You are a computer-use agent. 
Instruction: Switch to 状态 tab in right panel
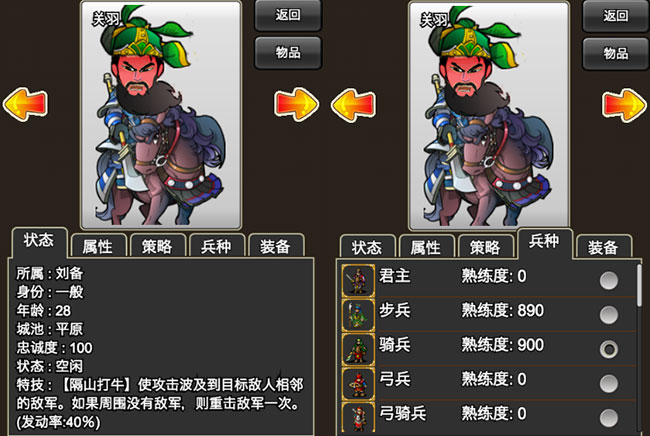pos(367,247)
